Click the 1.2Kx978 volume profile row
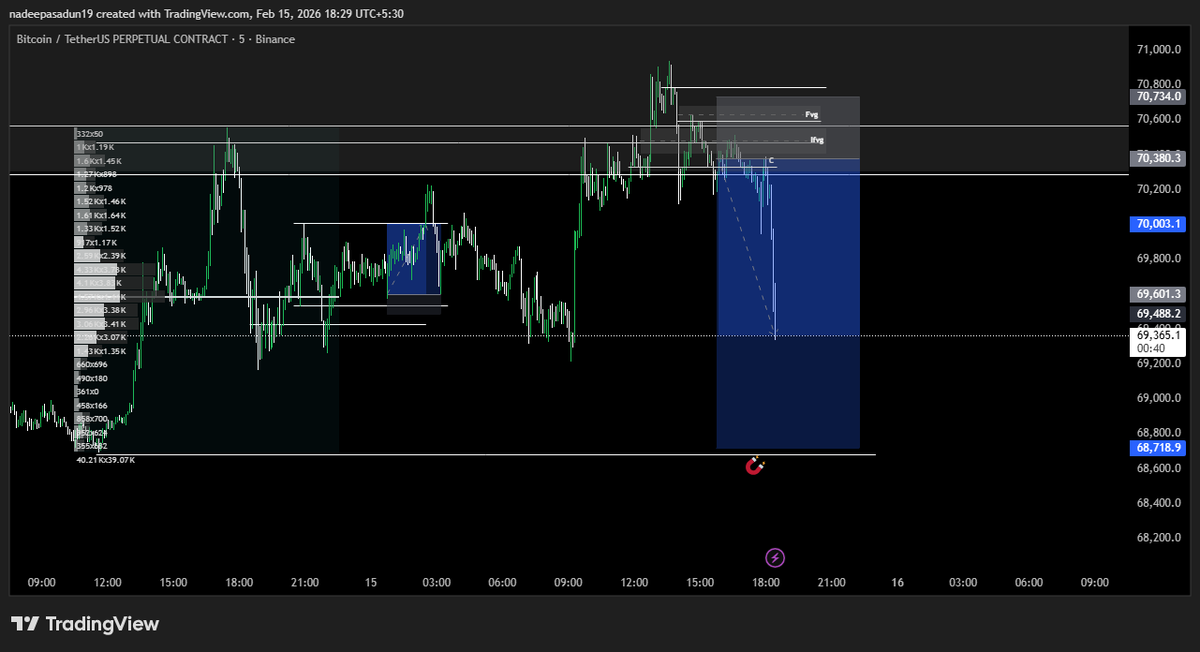The width and height of the screenshot is (1200, 652). point(94,188)
